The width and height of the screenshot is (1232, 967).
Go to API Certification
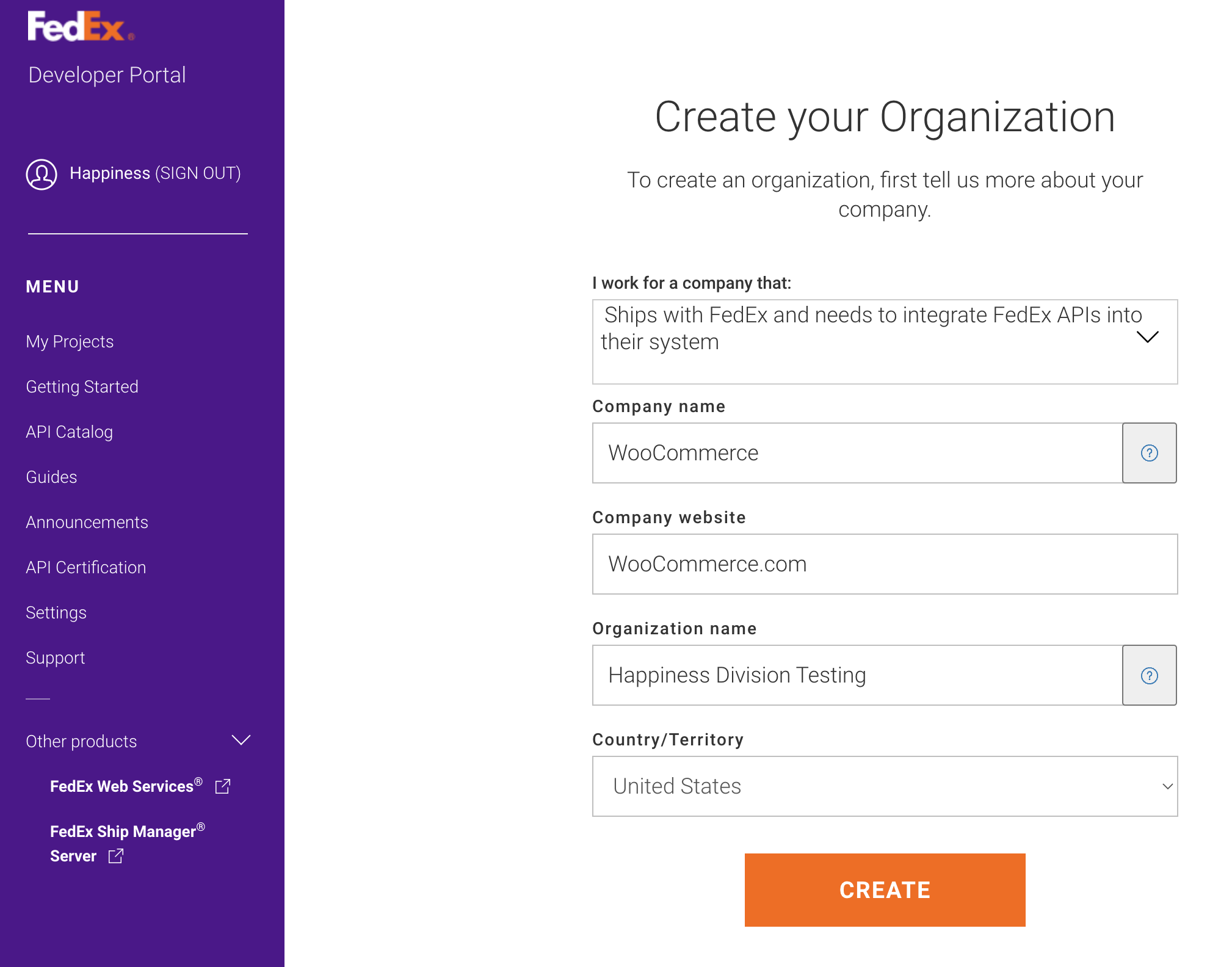tap(85, 567)
